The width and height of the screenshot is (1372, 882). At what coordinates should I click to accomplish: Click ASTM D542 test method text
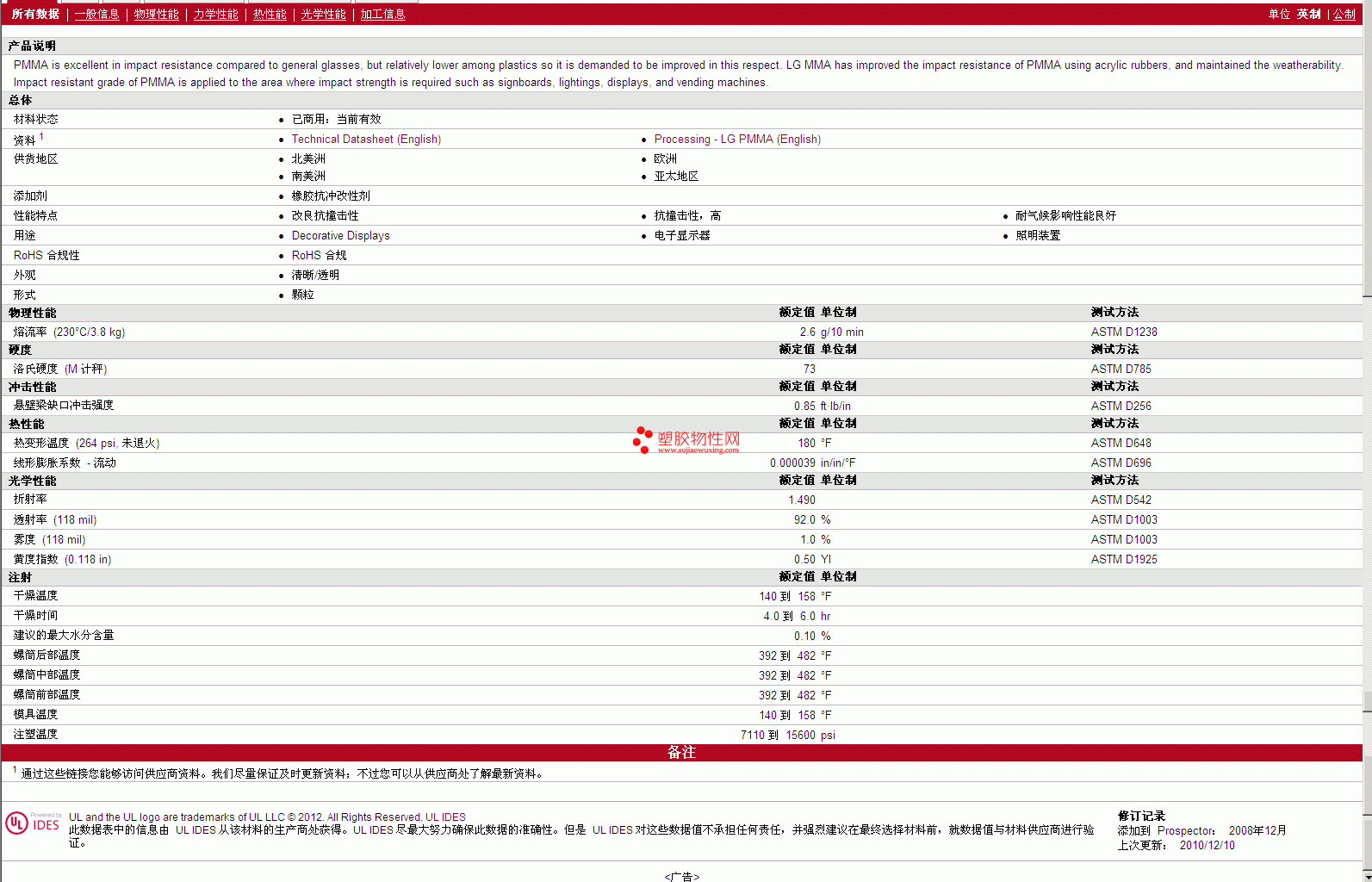tap(1121, 500)
